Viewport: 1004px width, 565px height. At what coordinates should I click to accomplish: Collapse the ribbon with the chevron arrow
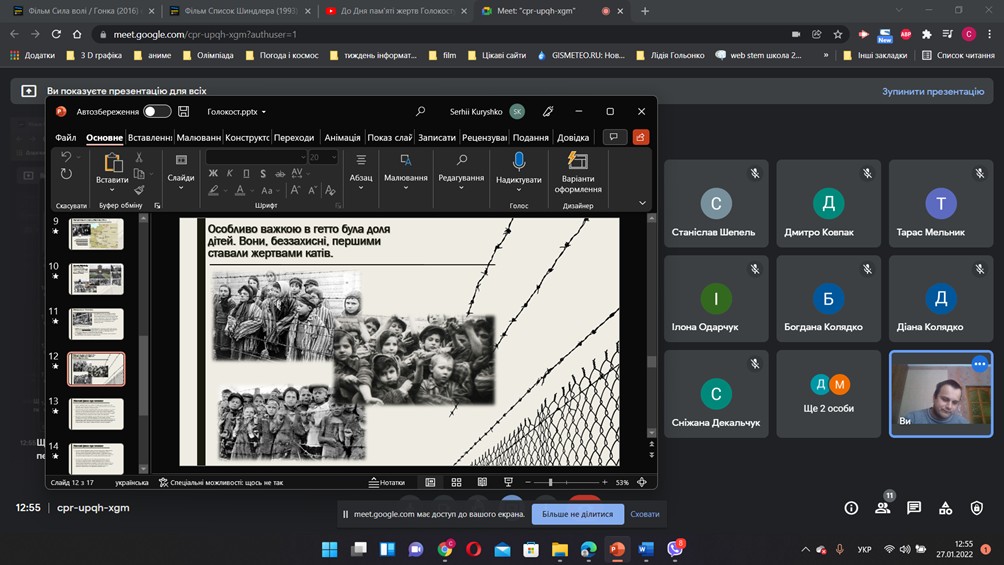(x=642, y=203)
